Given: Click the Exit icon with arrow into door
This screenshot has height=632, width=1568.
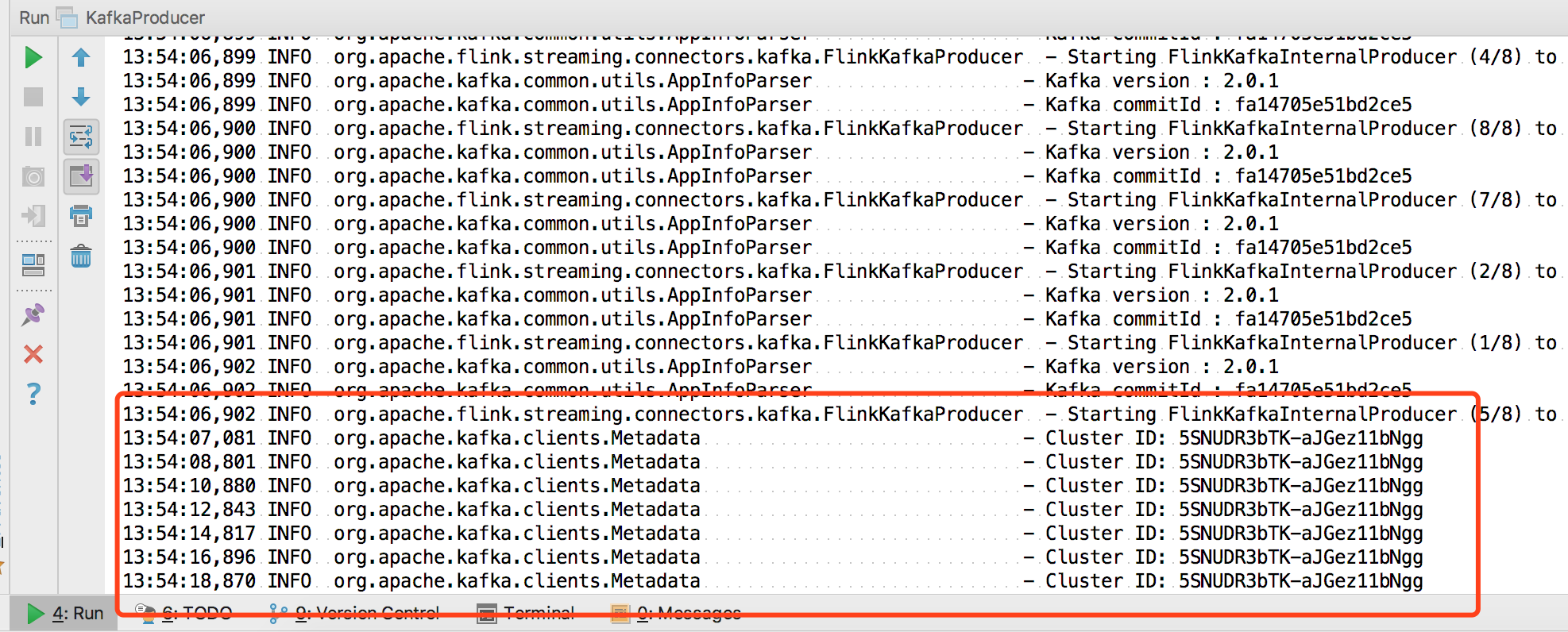Looking at the screenshot, I should tap(33, 215).
